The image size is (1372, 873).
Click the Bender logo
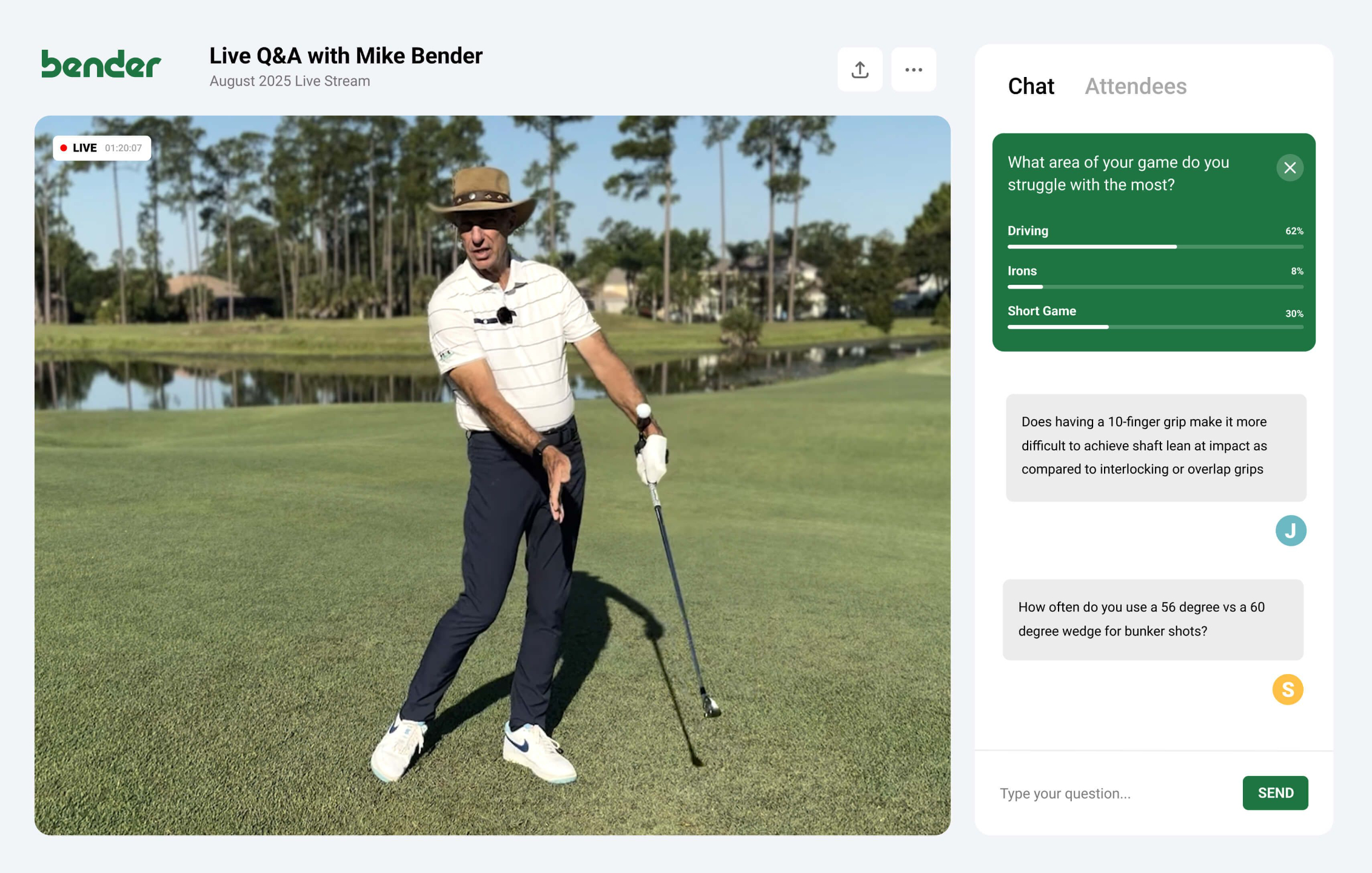click(101, 64)
